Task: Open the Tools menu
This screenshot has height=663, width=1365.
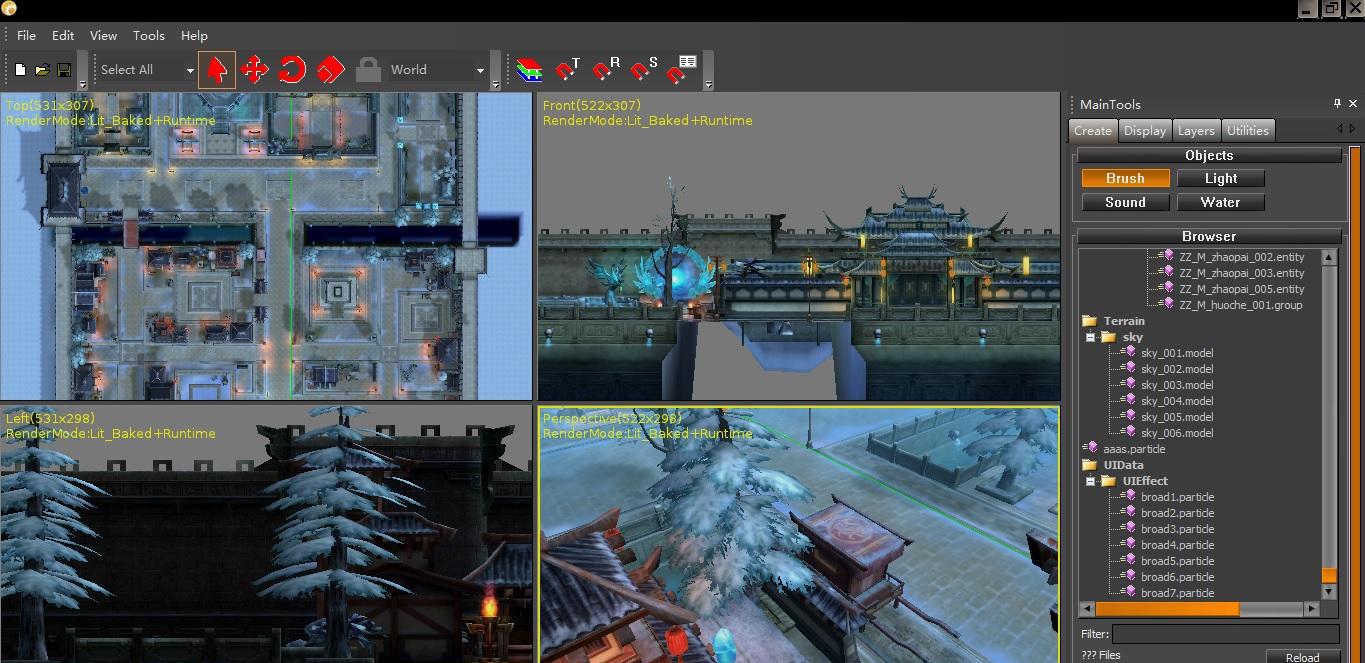Action: 149,35
